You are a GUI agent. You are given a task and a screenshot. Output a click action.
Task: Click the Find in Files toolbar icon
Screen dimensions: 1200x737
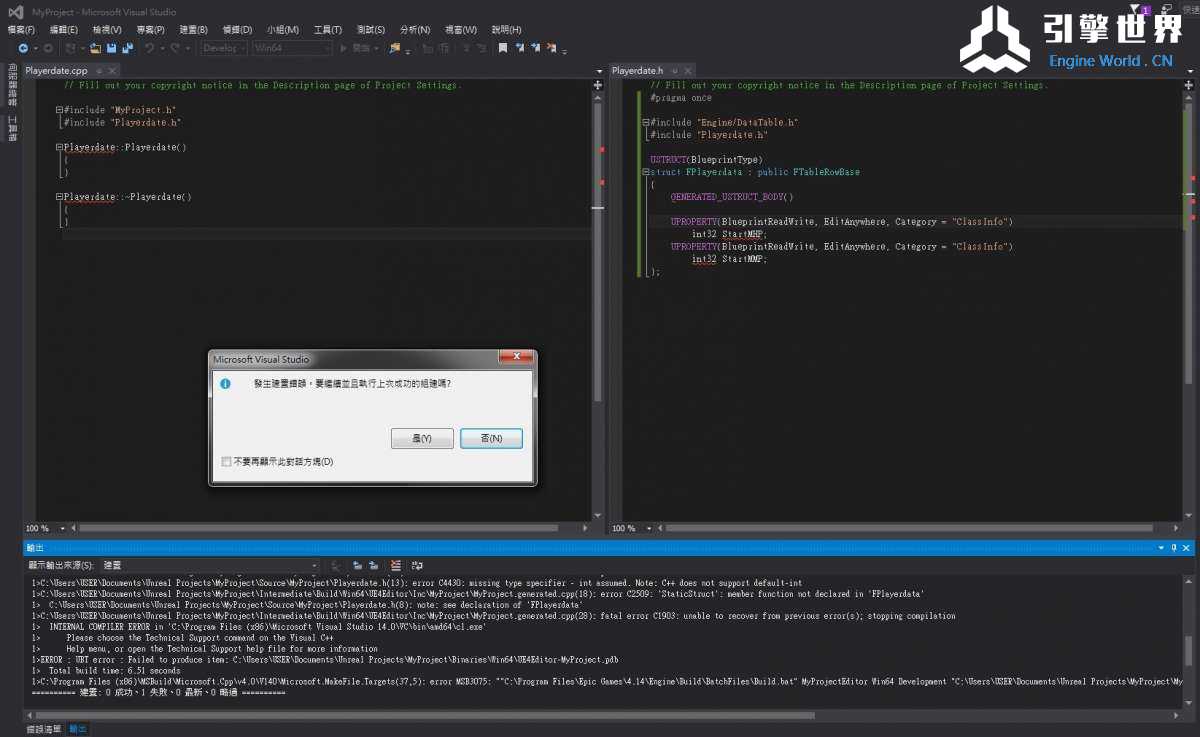point(395,48)
